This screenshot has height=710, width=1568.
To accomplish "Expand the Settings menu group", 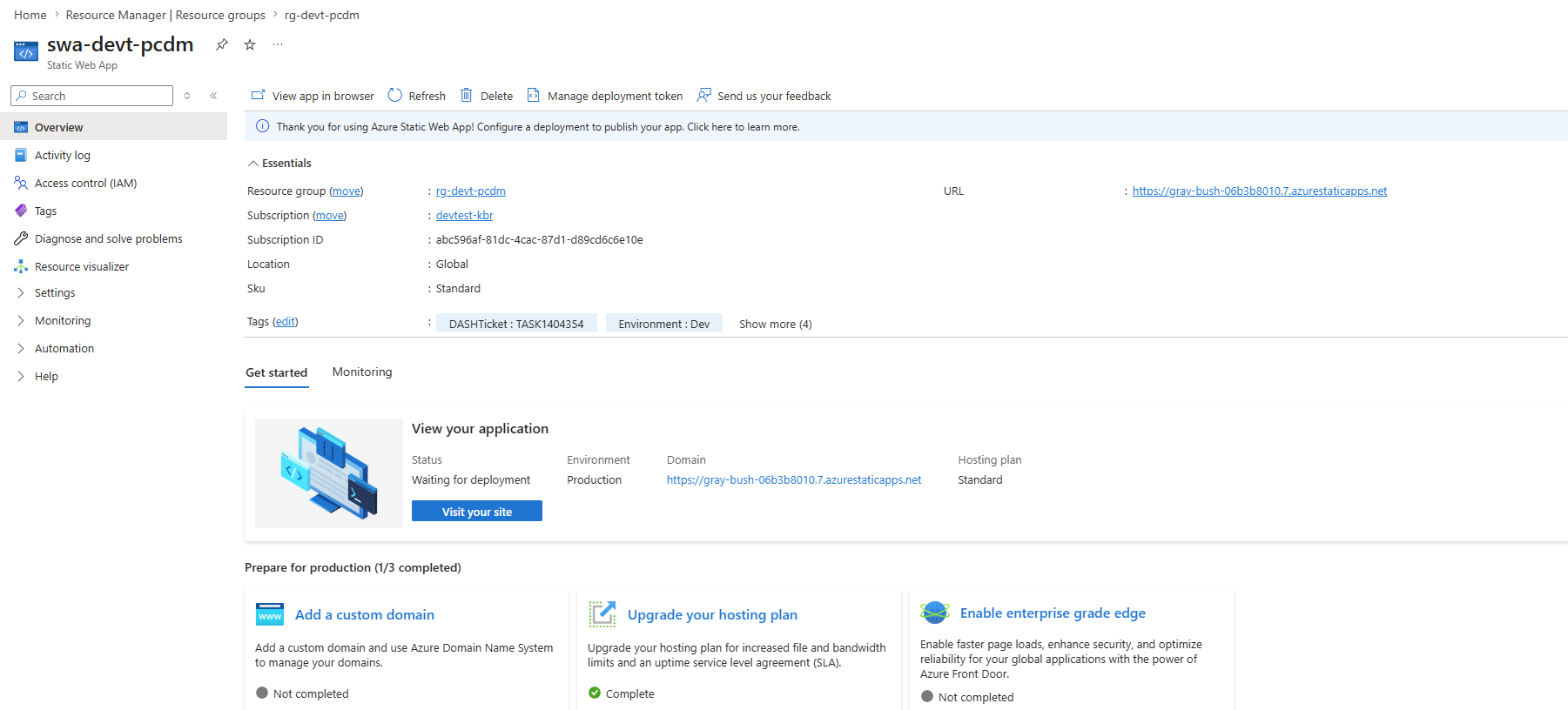I will (21, 292).
